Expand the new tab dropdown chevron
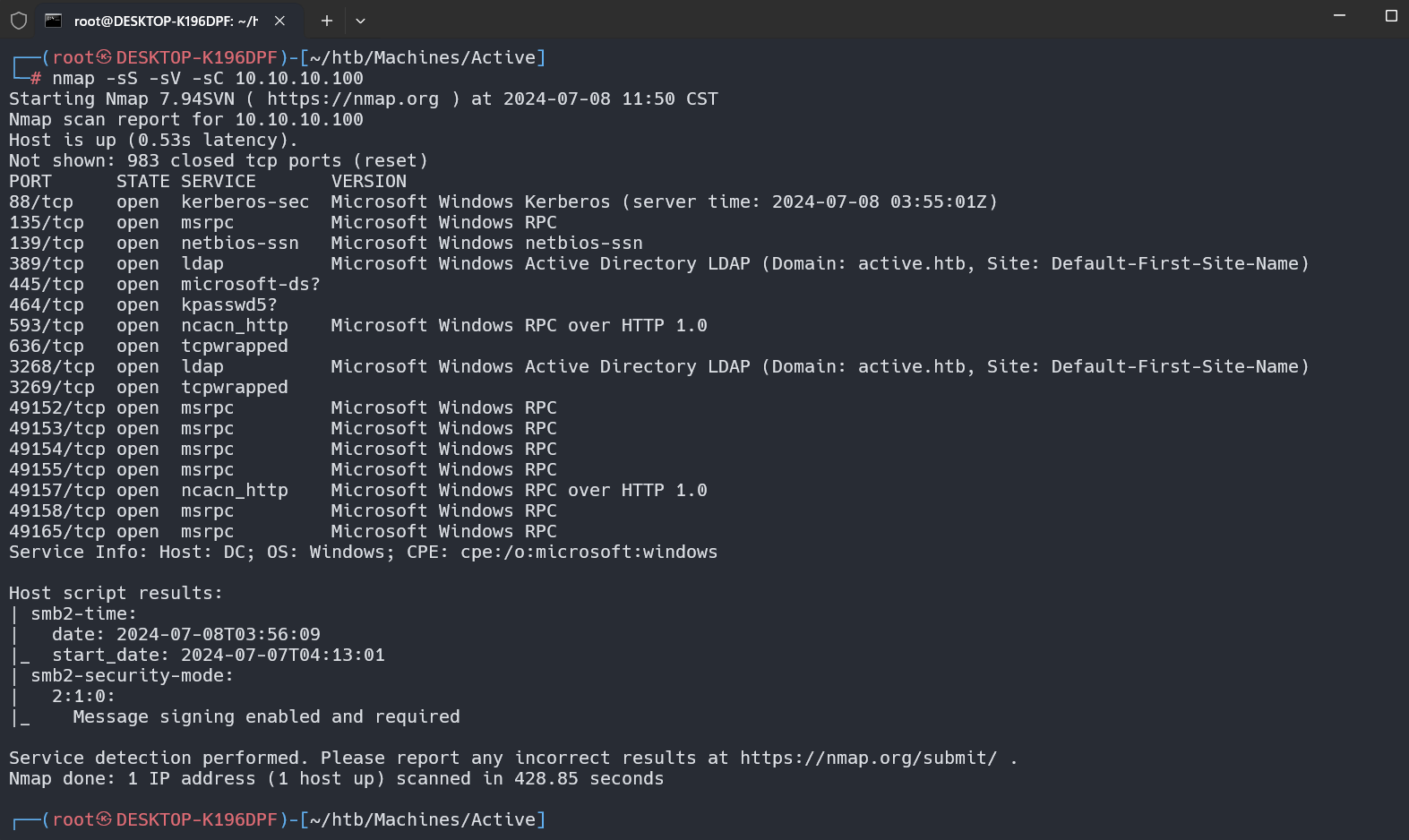 [x=360, y=21]
